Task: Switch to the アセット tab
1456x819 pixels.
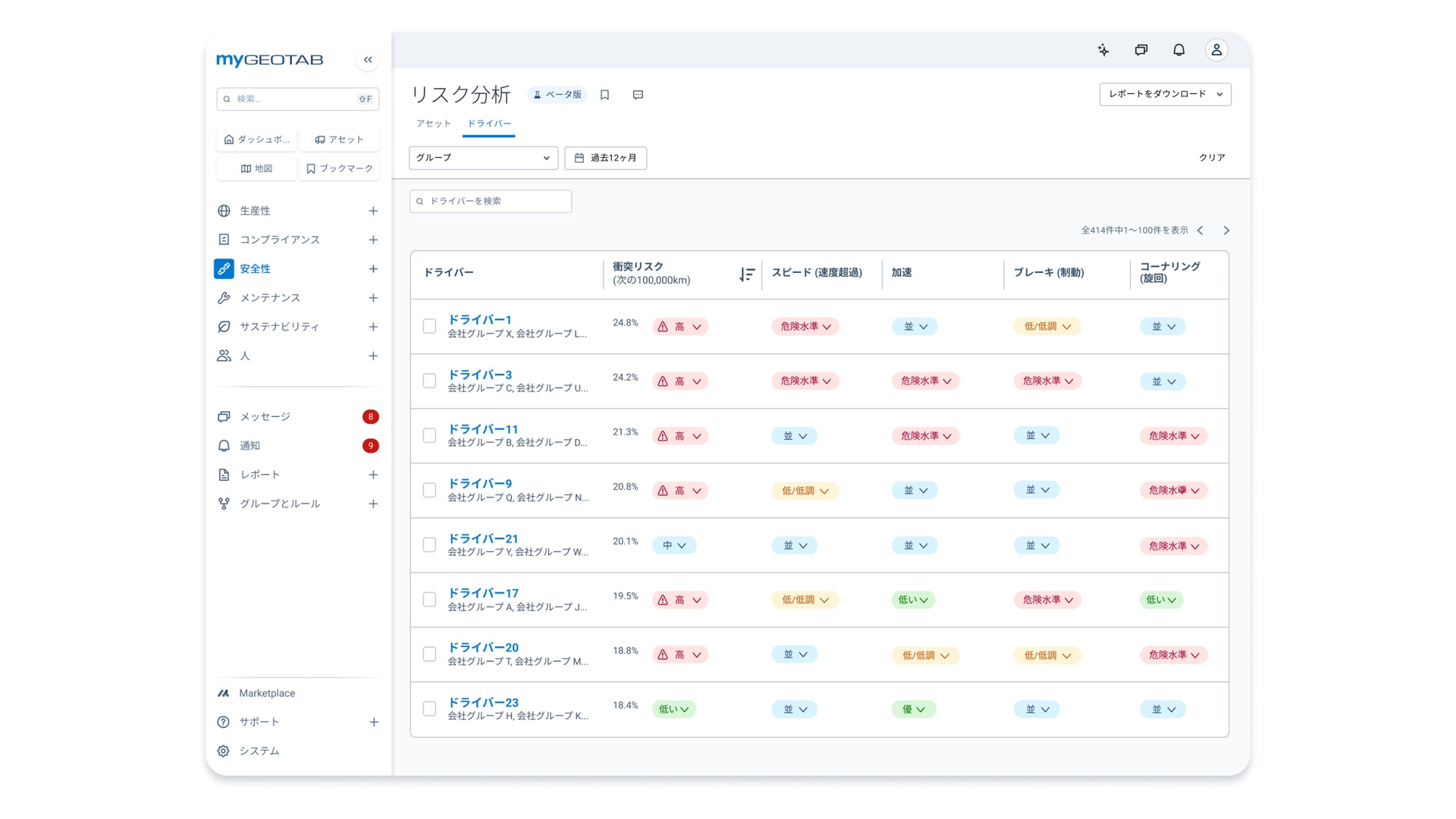Action: (434, 124)
